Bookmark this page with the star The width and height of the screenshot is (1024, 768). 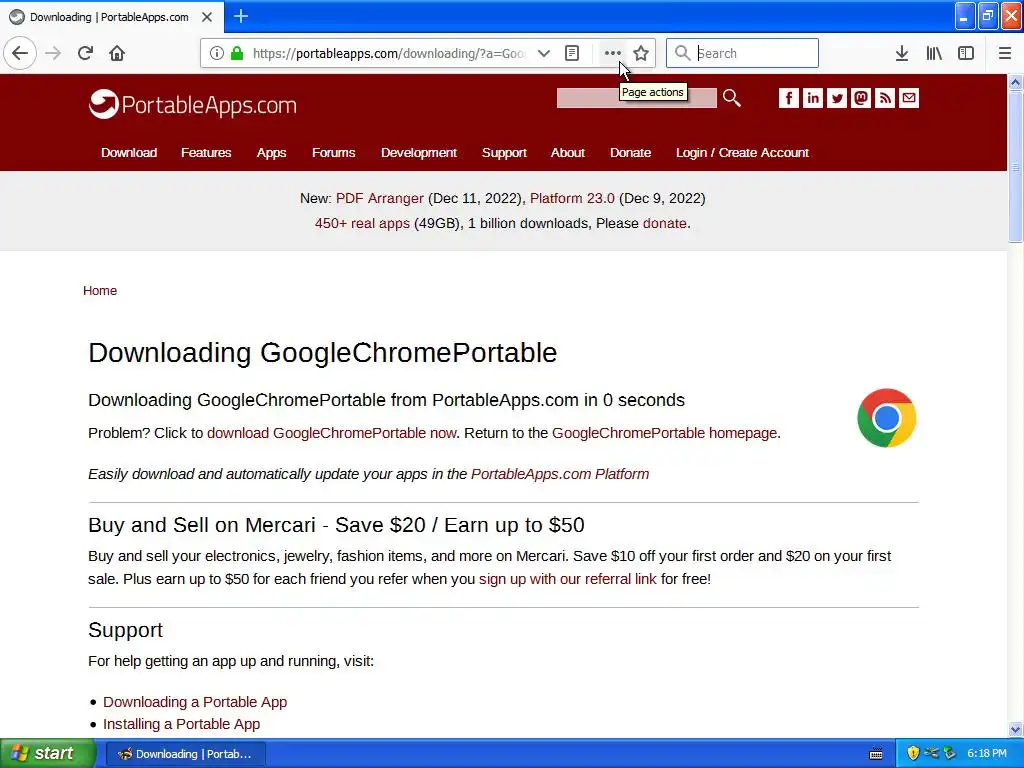pos(641,53)
